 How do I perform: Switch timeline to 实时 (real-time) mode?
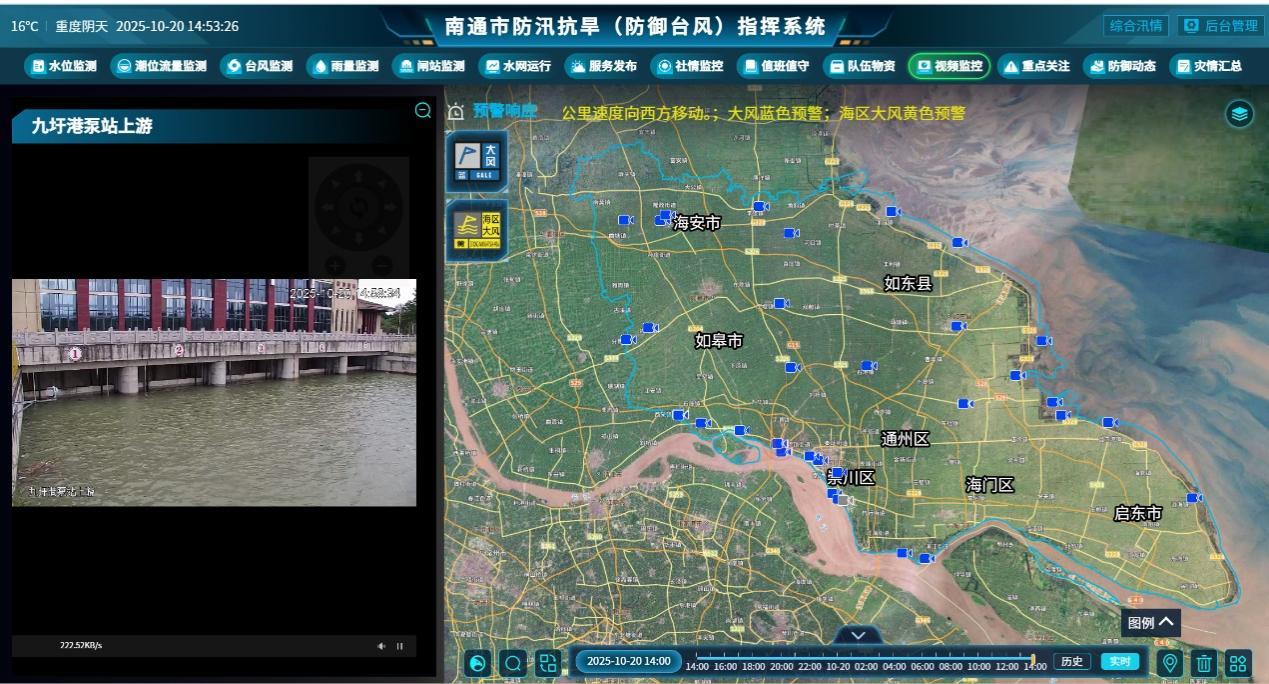pos(1120,661)
